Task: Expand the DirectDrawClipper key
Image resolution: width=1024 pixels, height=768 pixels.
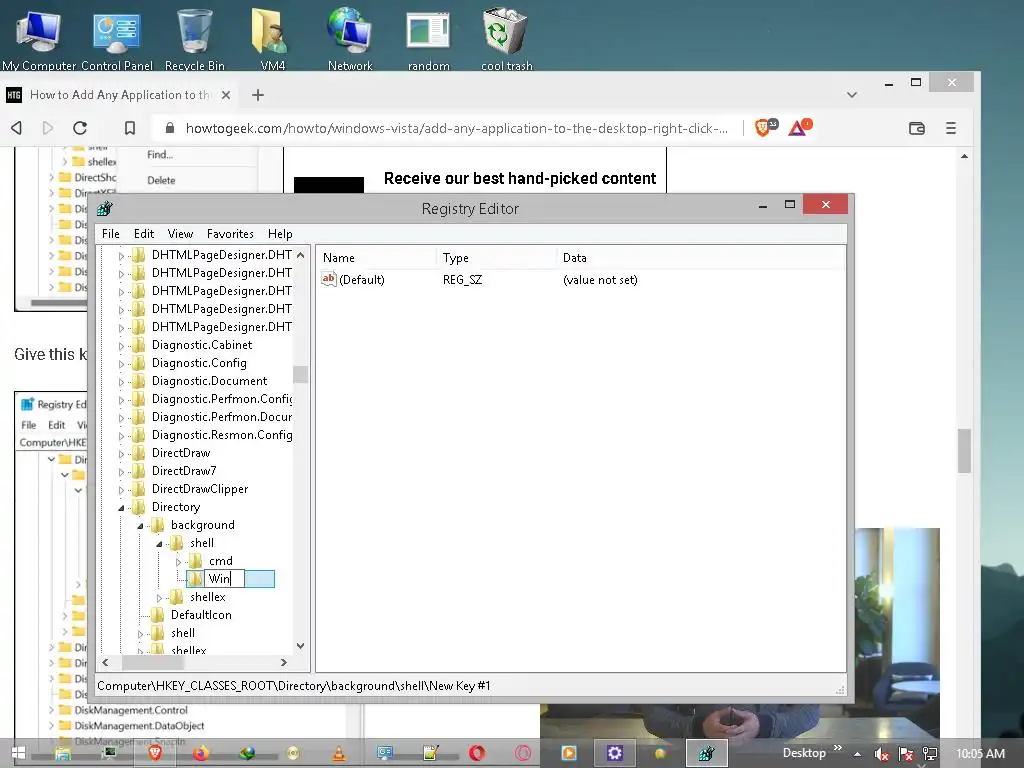Action: click(121, 490)
